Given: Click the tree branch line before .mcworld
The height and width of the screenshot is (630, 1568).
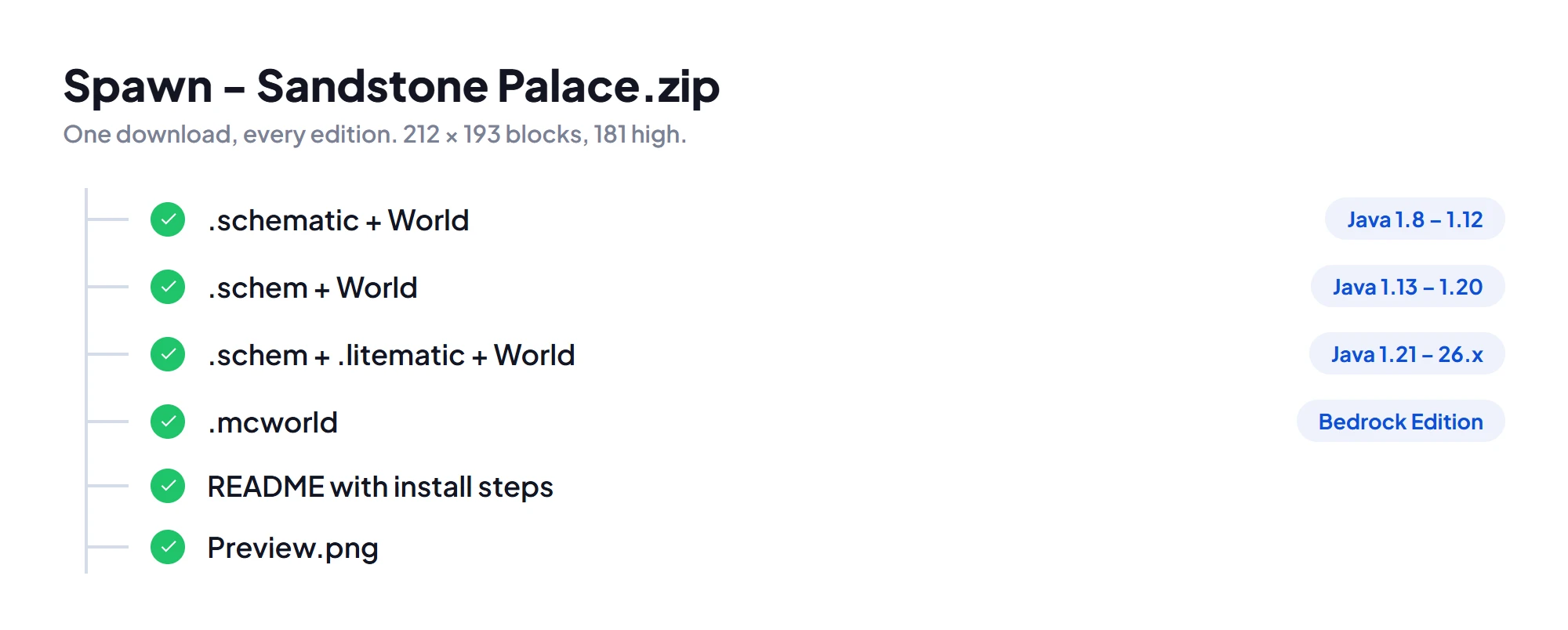Looking at the screenshot, I should click(x=107, y=422).
